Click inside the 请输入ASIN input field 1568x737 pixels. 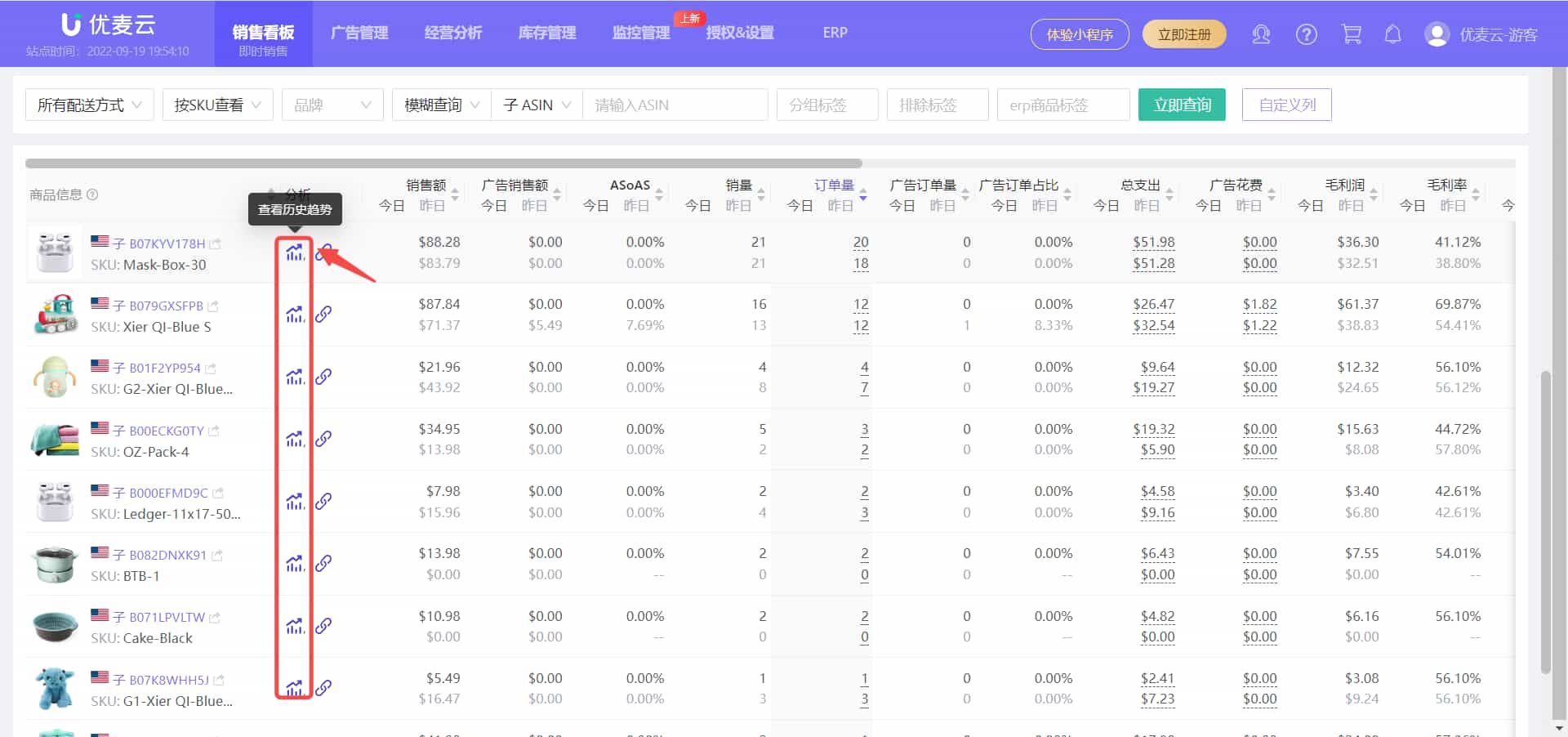[x=675, y=105]
